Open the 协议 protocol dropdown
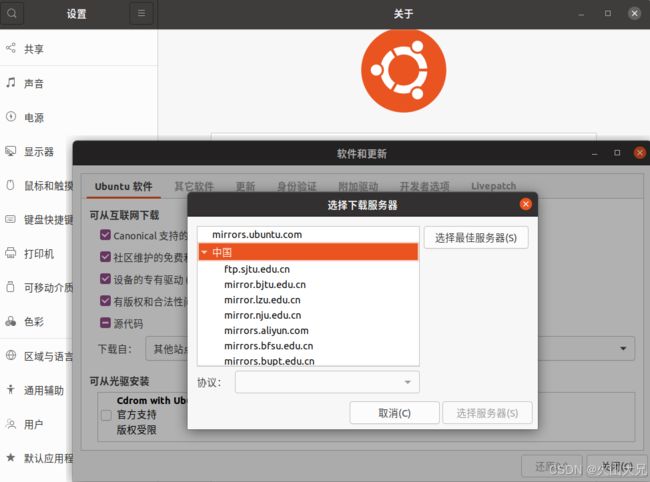 pyautogui.click(x=327, y=382)
